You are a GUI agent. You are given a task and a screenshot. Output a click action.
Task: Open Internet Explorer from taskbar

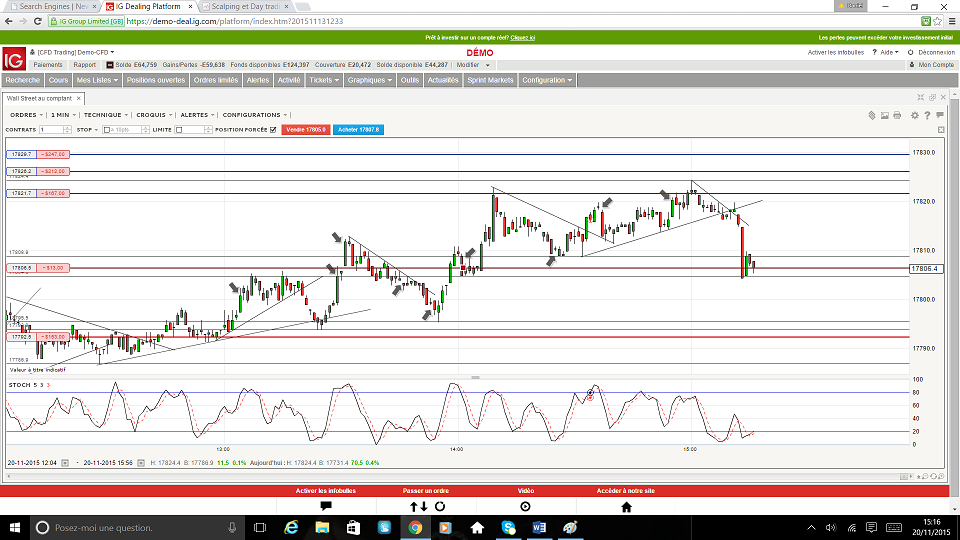(x=291, y=527)
